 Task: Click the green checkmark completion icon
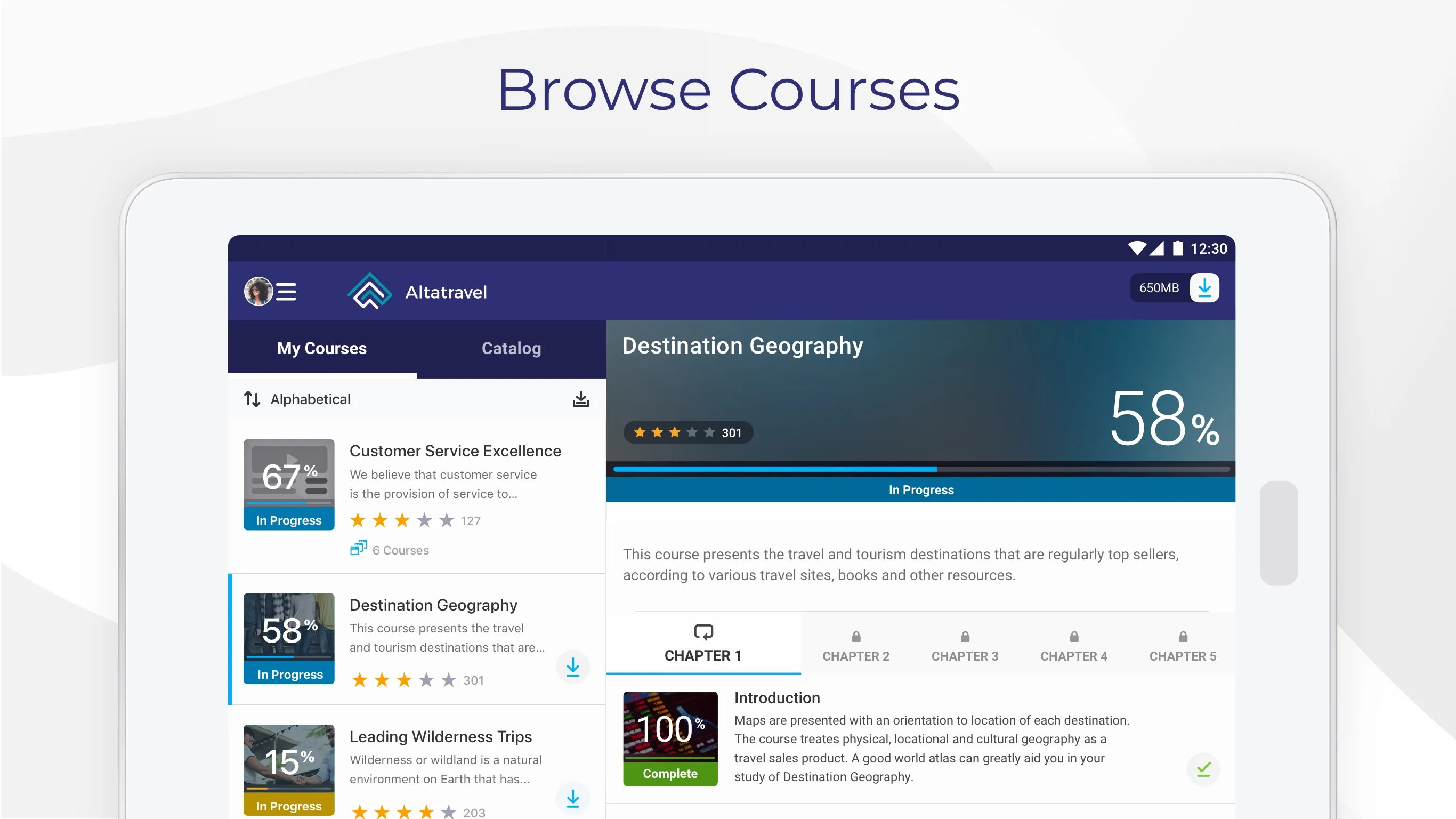pos(1204,770)
